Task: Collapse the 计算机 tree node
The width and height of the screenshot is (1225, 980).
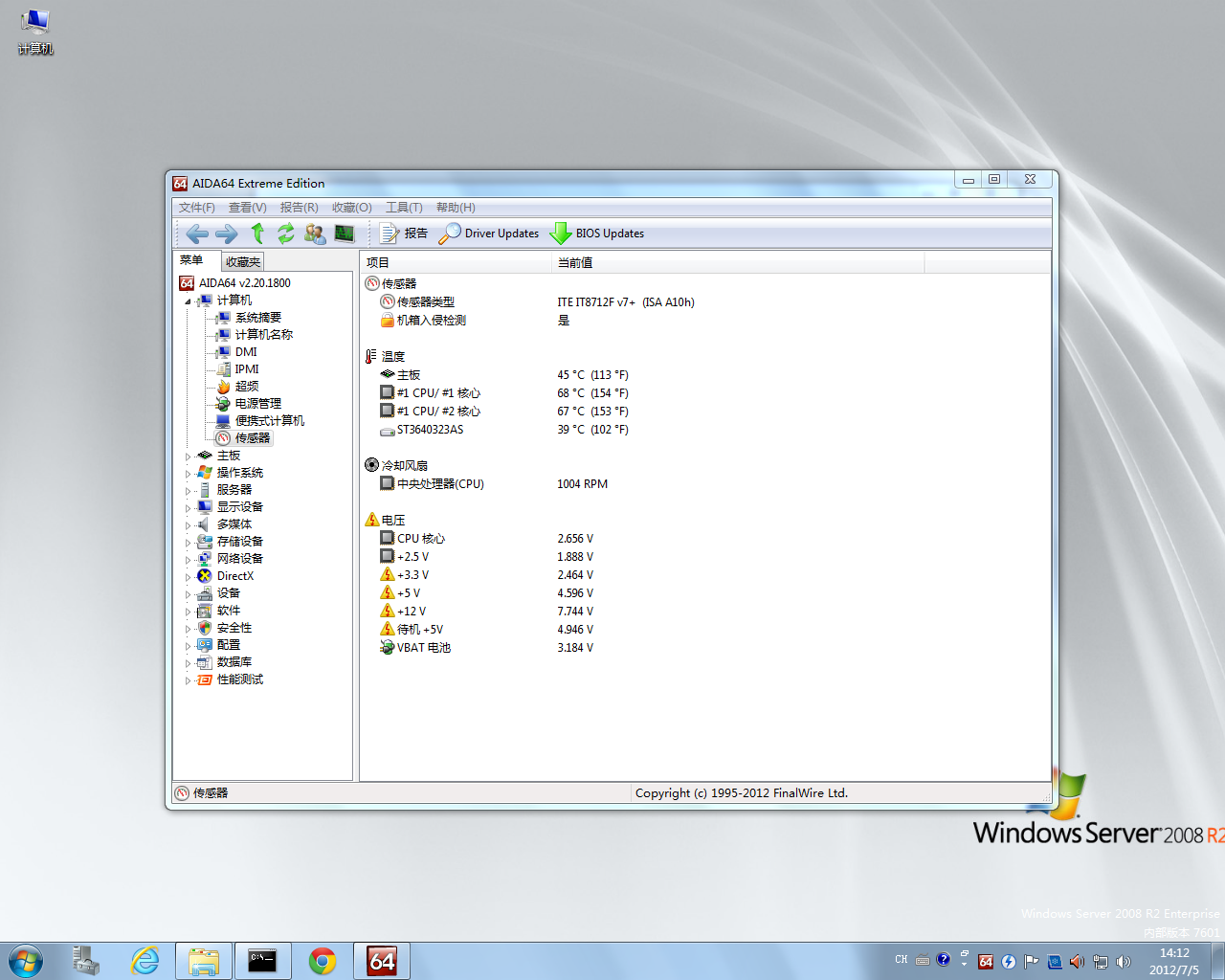Action: (188, 301)
